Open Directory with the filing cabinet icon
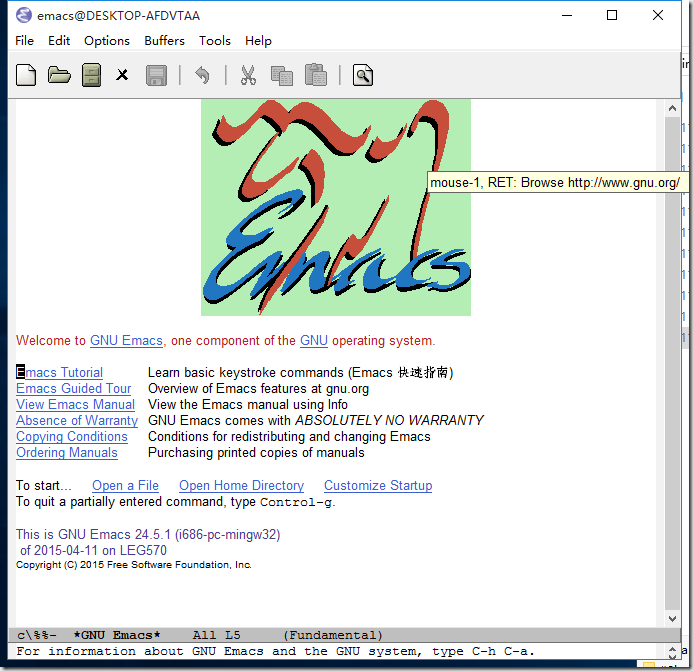This screenshot has width=693, height=671. pyautogui.click(x=91, y=75)
